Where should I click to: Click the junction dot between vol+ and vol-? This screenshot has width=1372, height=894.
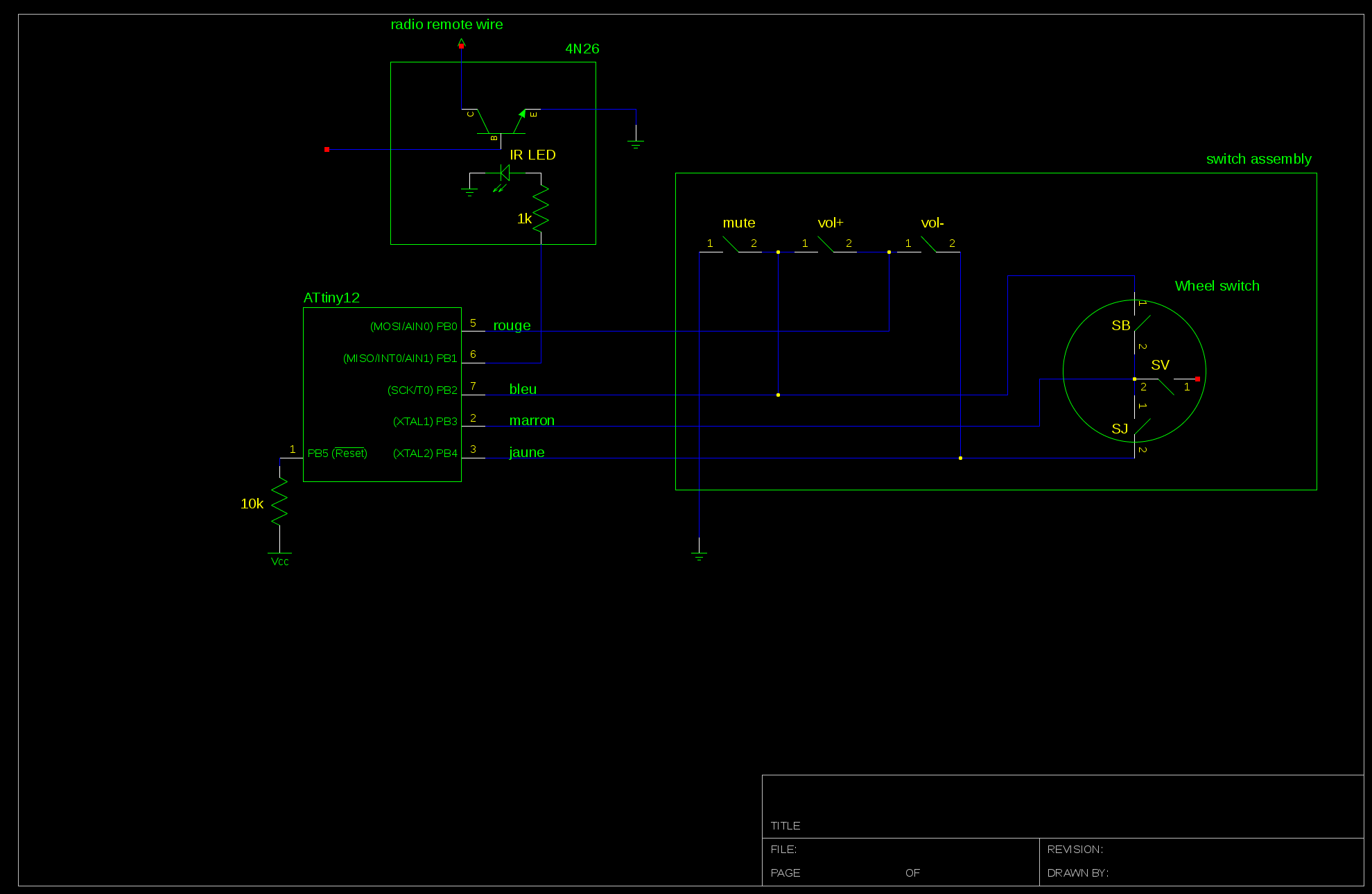point(889,252)
